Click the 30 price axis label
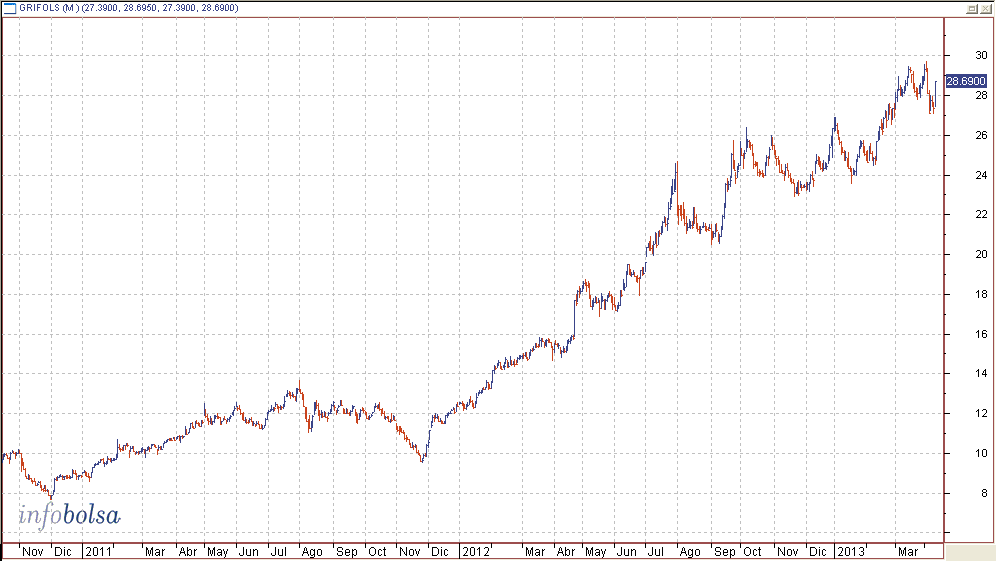This screenshot has height=561, width=996. 981,55
